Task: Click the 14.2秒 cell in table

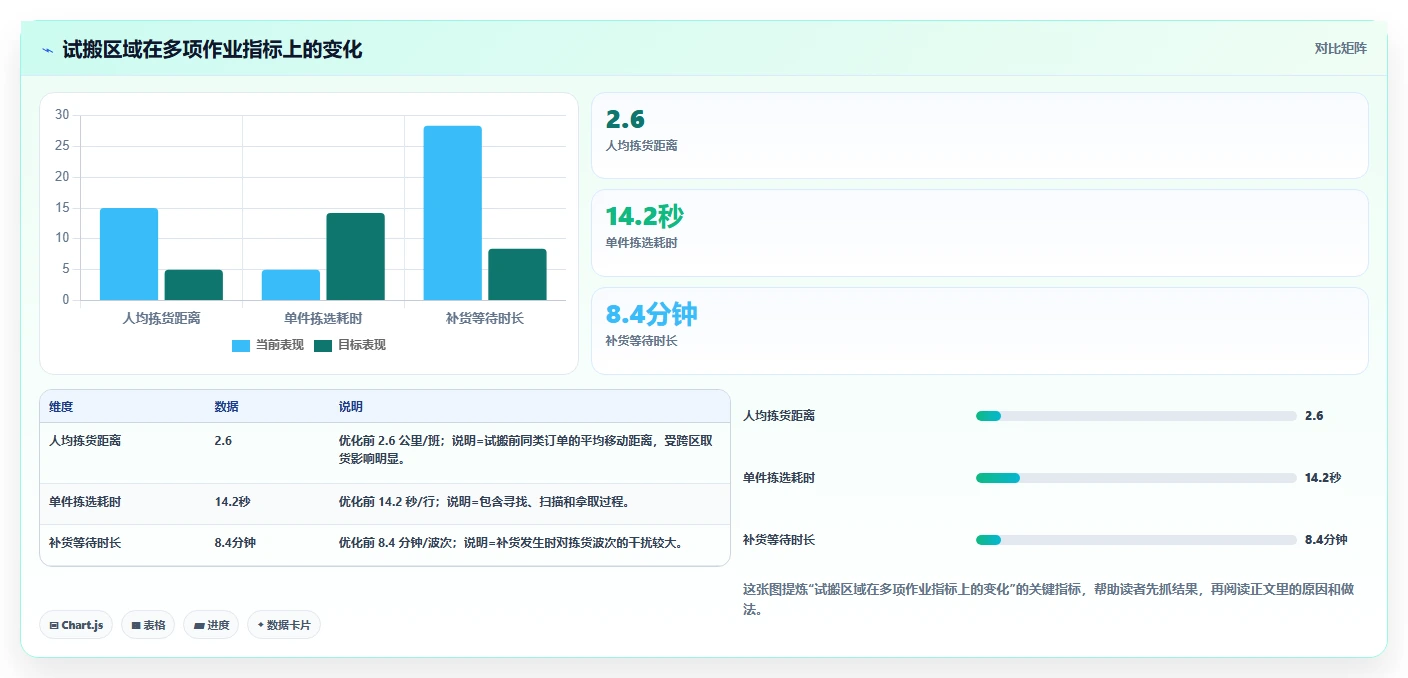Action: point(232,502)
